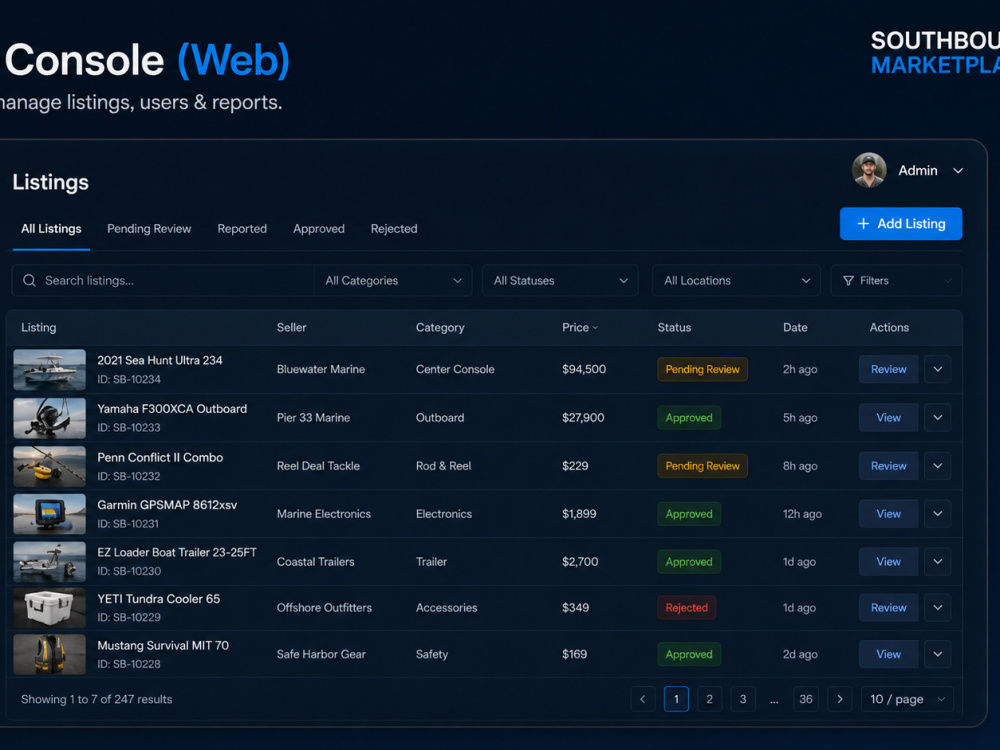This screenshot has height=750, width=1000.
Task: Click the Seller column header
Action: pyautogui.click(x=291, y=327)
